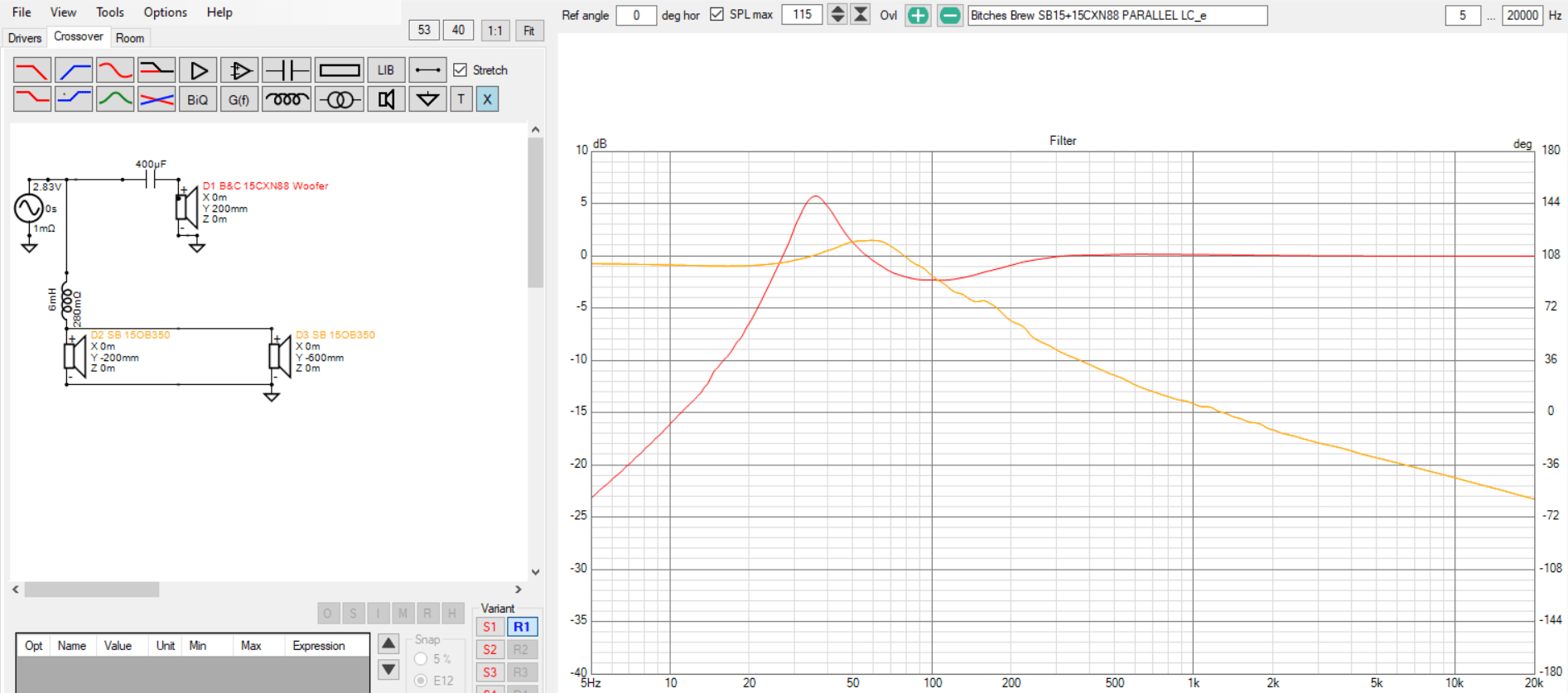Select variant S2
The height and width of the screenshot is (693, 1568).
pos(490,649)
